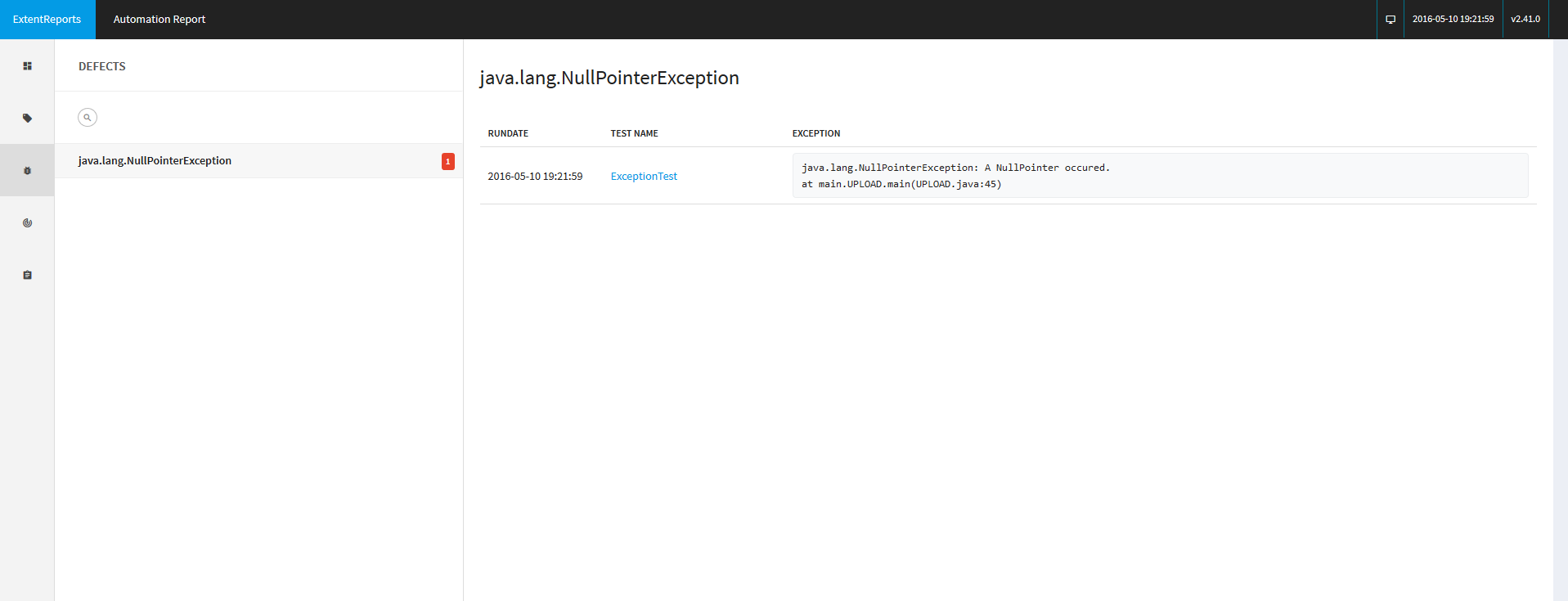Open the ExceptionTest link

(644, 177)
